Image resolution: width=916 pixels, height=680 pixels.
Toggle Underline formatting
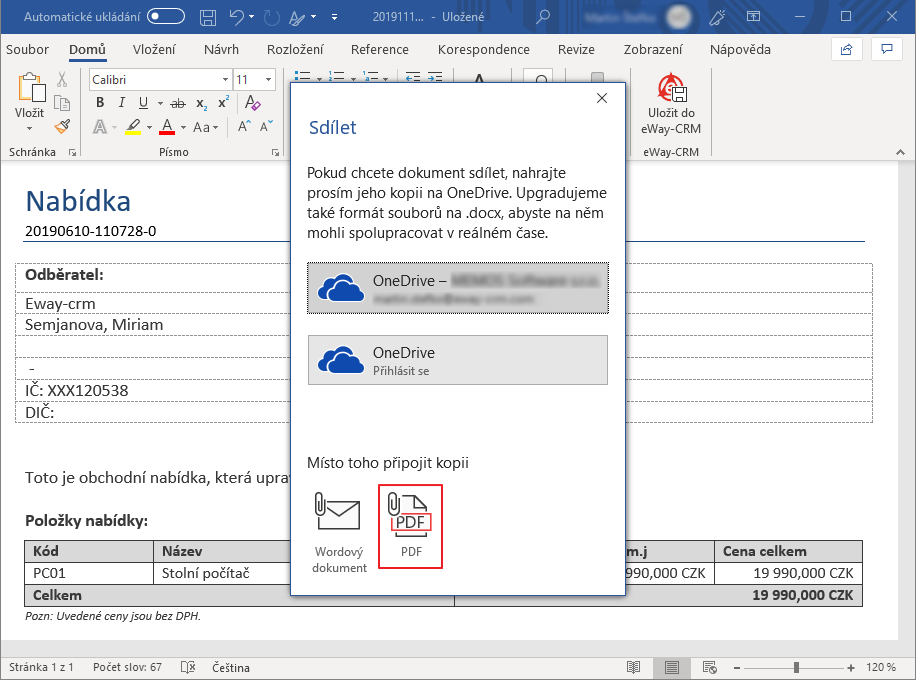143,103
